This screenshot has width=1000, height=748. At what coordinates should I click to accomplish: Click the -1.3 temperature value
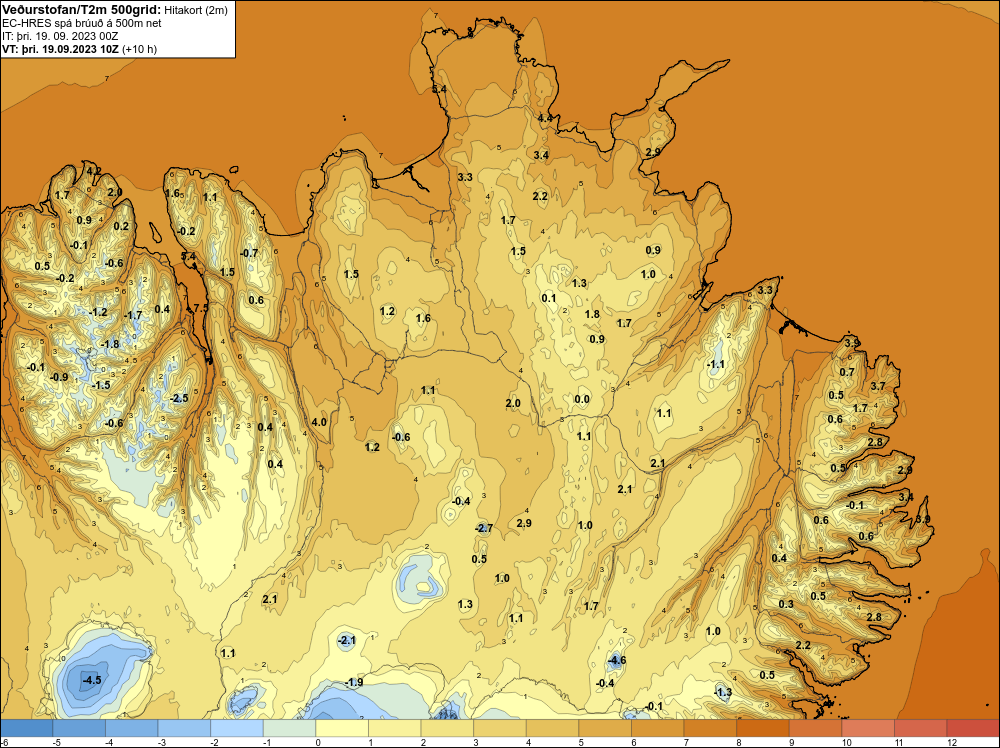[723, 692]
